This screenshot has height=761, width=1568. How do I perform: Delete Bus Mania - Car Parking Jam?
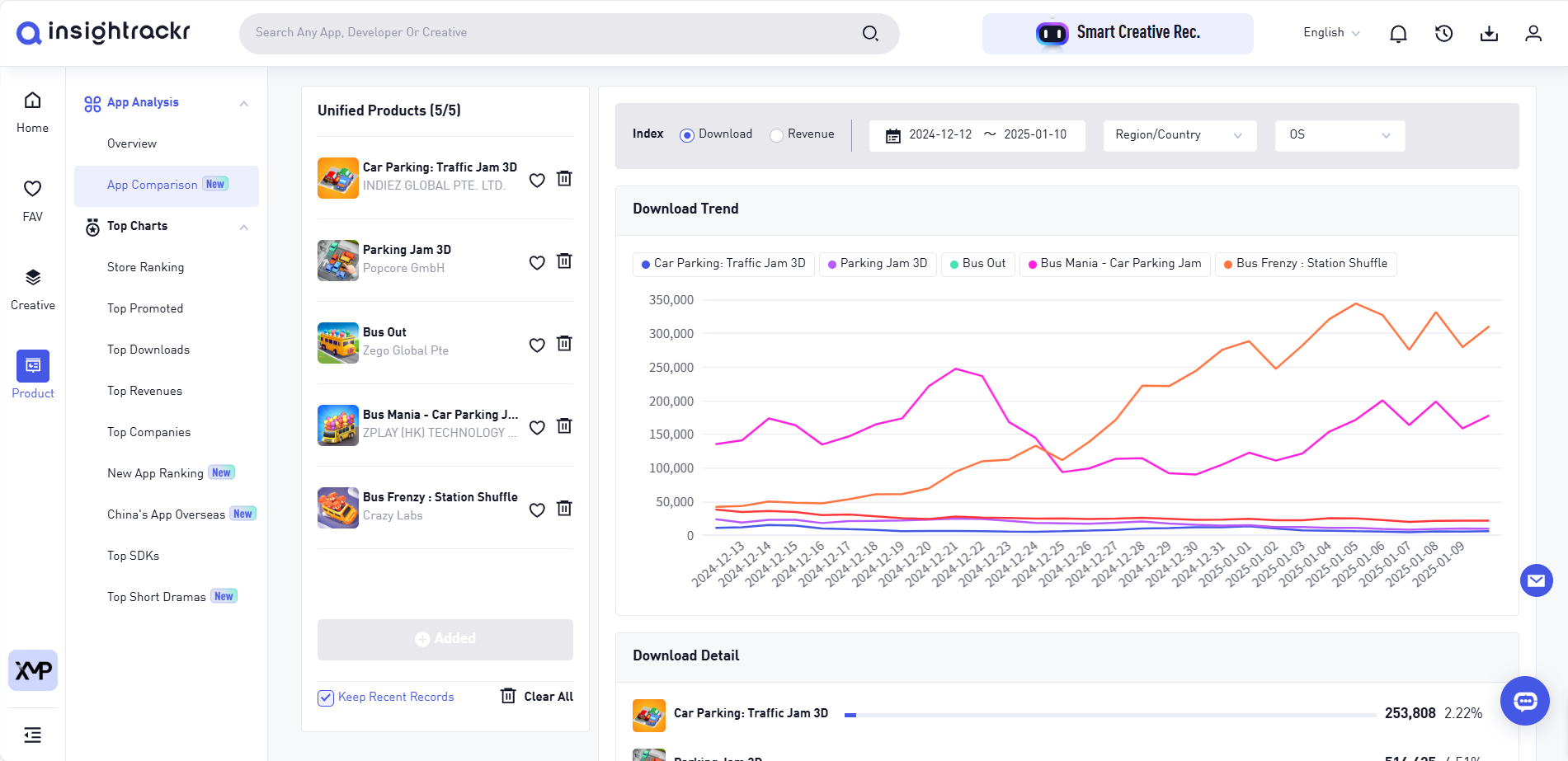564,426
